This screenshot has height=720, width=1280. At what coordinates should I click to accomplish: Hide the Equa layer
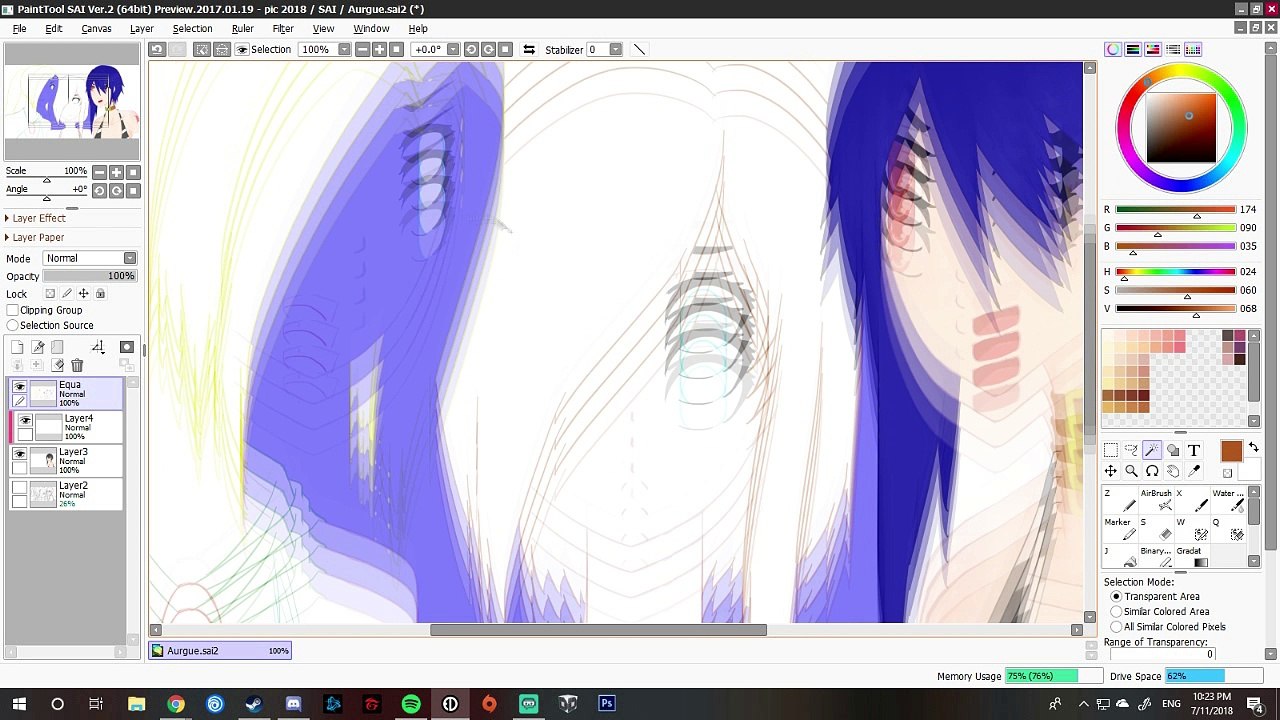click(19, 386)
